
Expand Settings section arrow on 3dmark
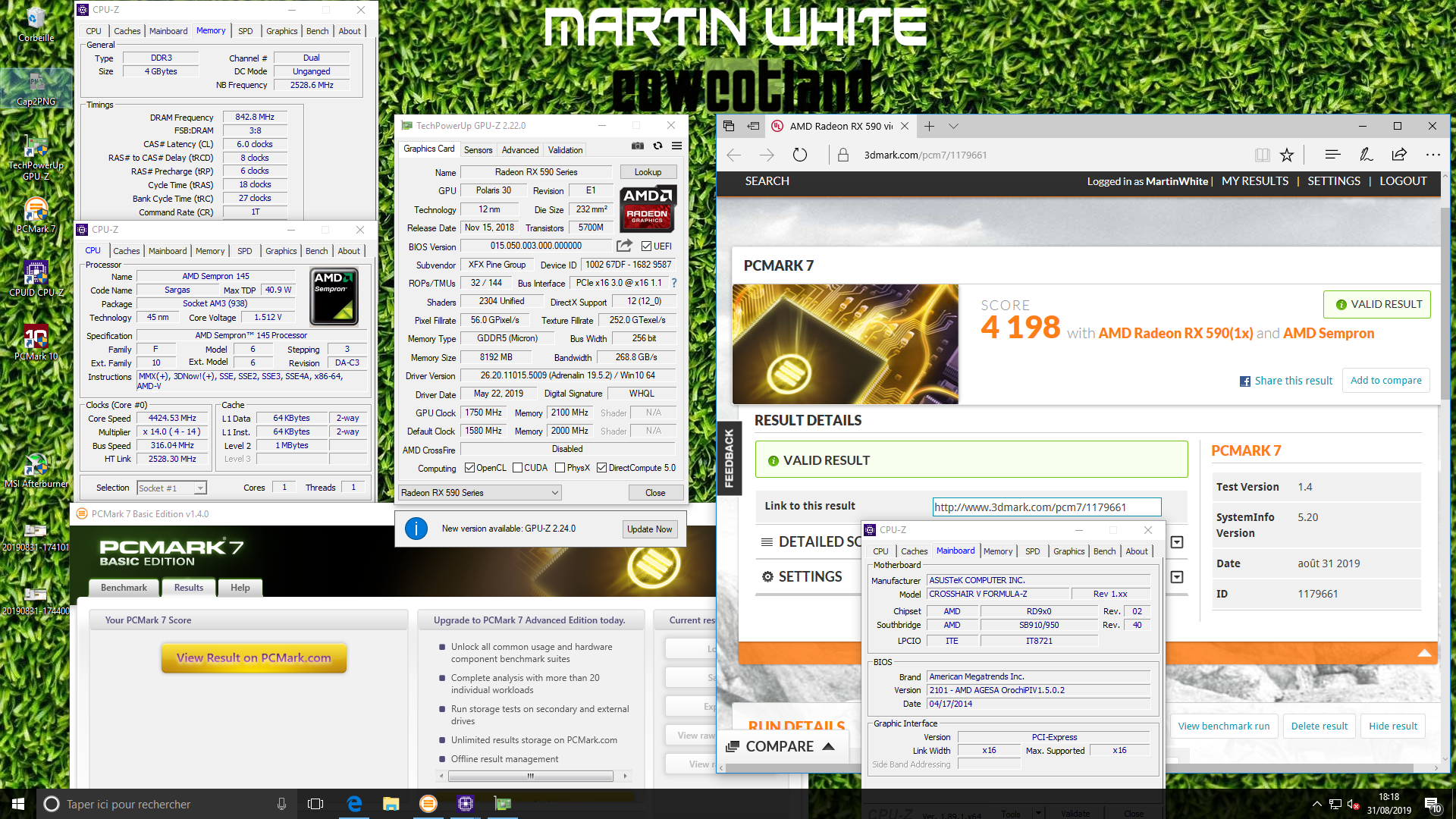1177,577
